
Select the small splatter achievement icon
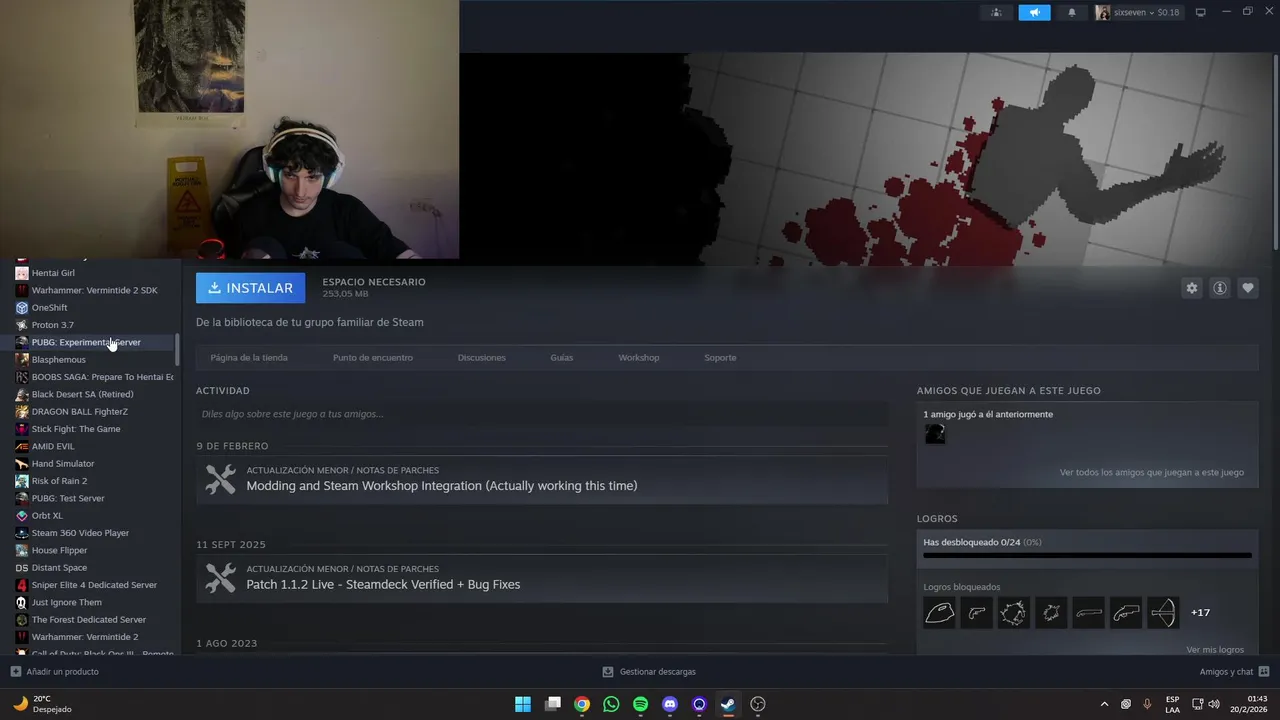tap(1051, 613)
